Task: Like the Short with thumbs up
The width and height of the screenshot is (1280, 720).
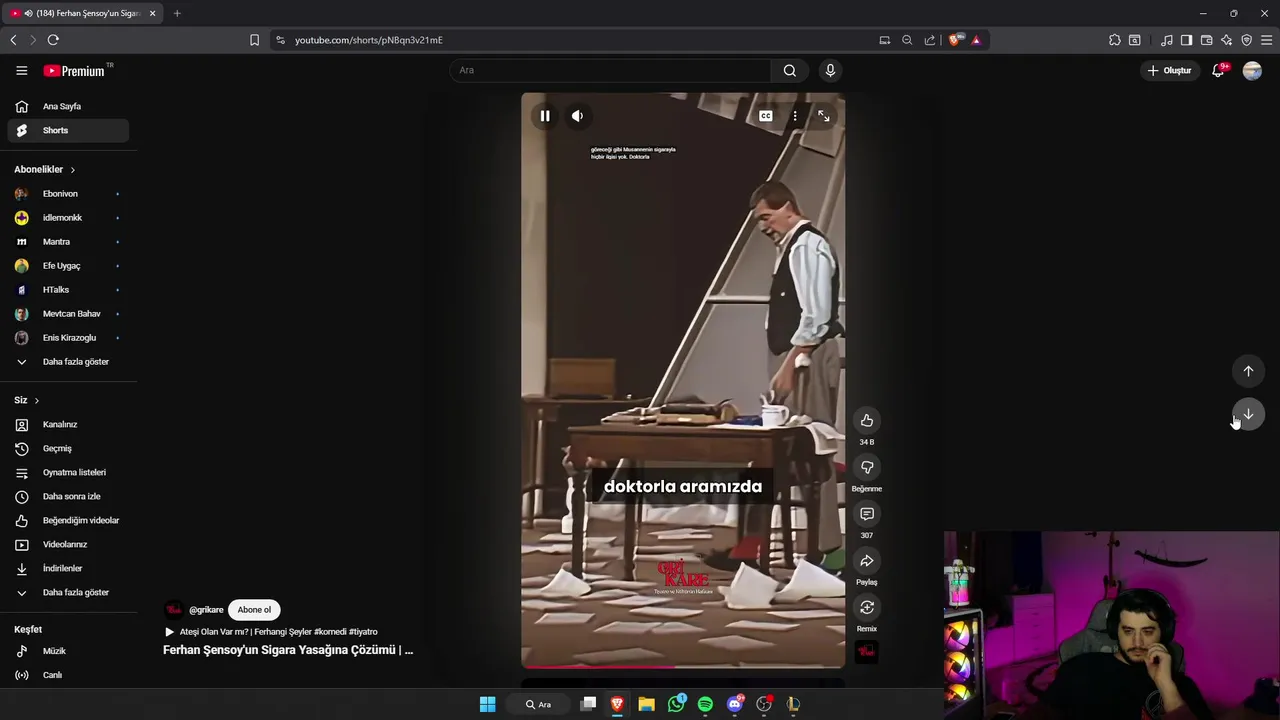Action: (x=867, y=420)
